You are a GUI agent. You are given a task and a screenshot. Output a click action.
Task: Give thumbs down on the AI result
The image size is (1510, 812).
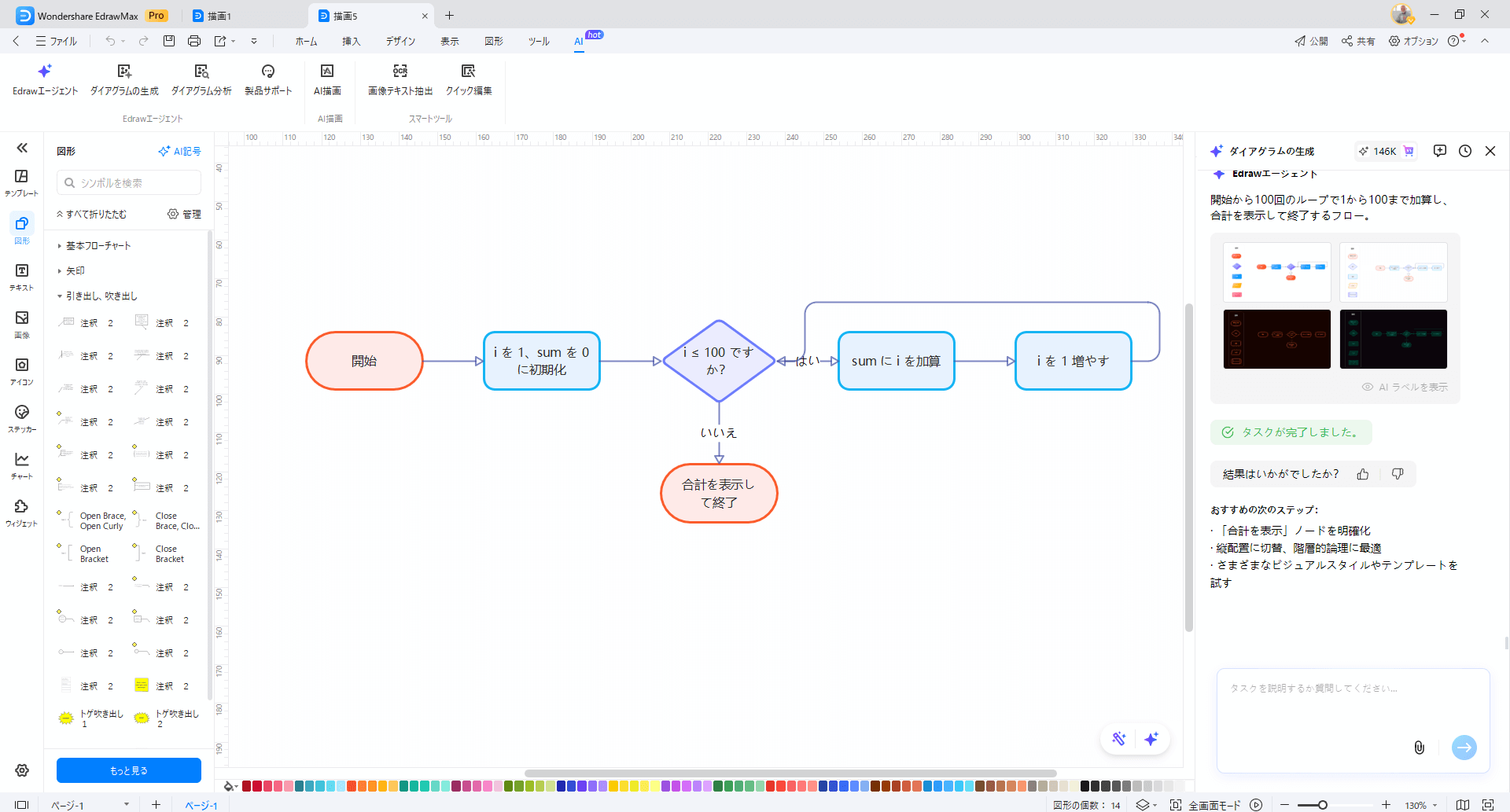[1398, 473]
